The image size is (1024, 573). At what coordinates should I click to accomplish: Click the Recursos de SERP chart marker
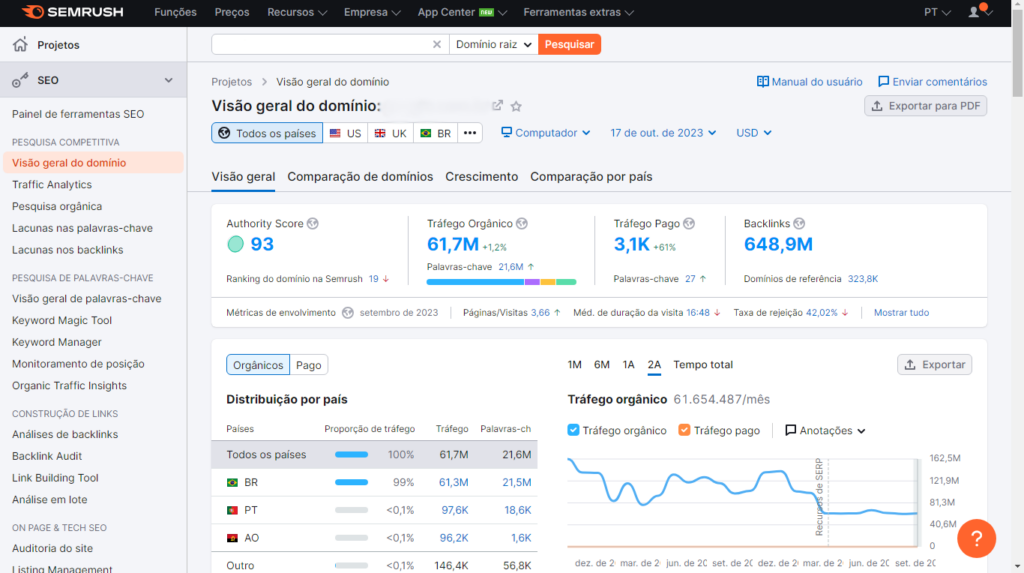pos(819,497)
